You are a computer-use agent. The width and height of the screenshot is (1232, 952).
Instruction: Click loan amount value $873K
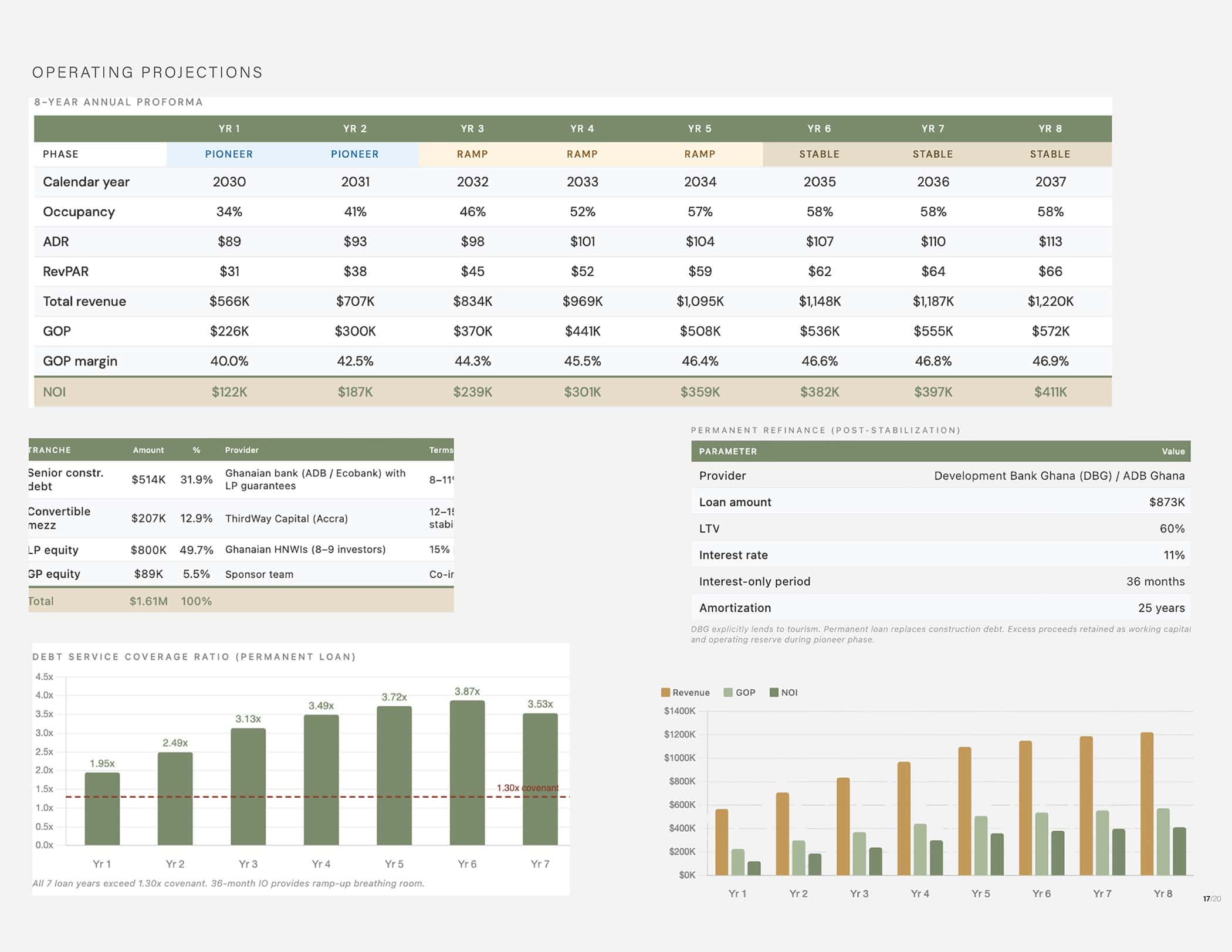point(1167,502)
